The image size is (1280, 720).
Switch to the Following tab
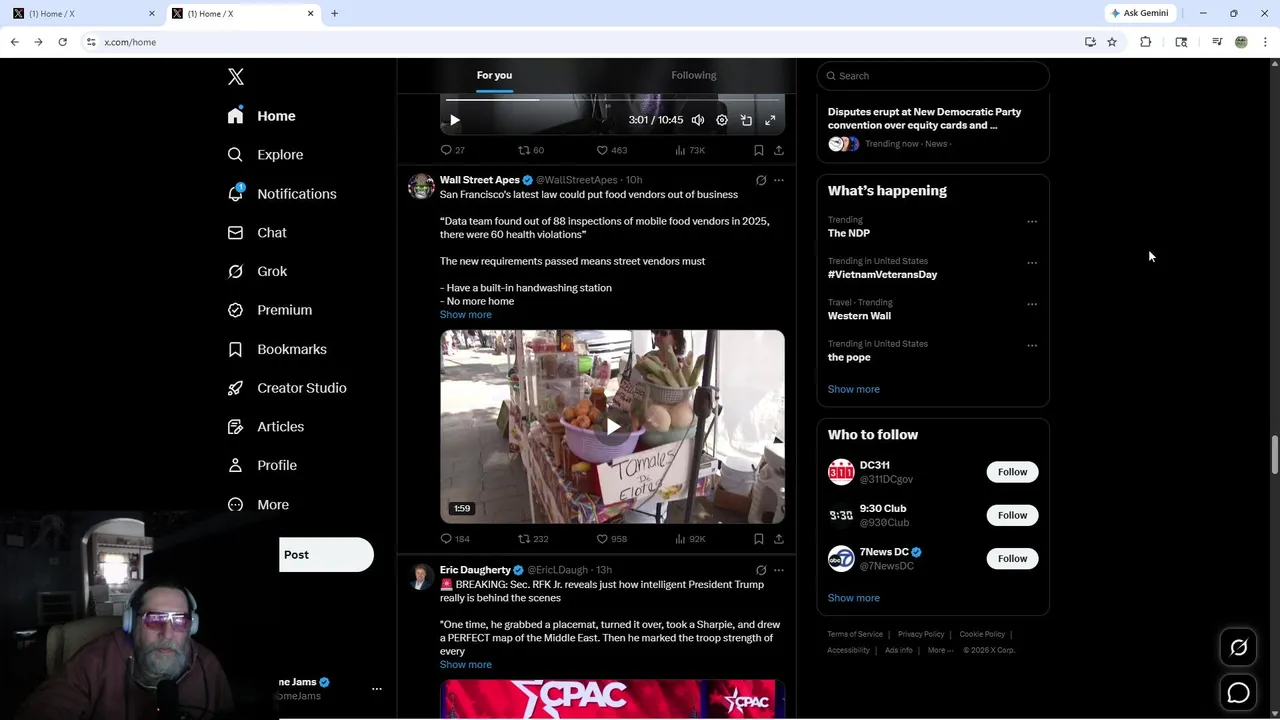(x=694, y=75)
